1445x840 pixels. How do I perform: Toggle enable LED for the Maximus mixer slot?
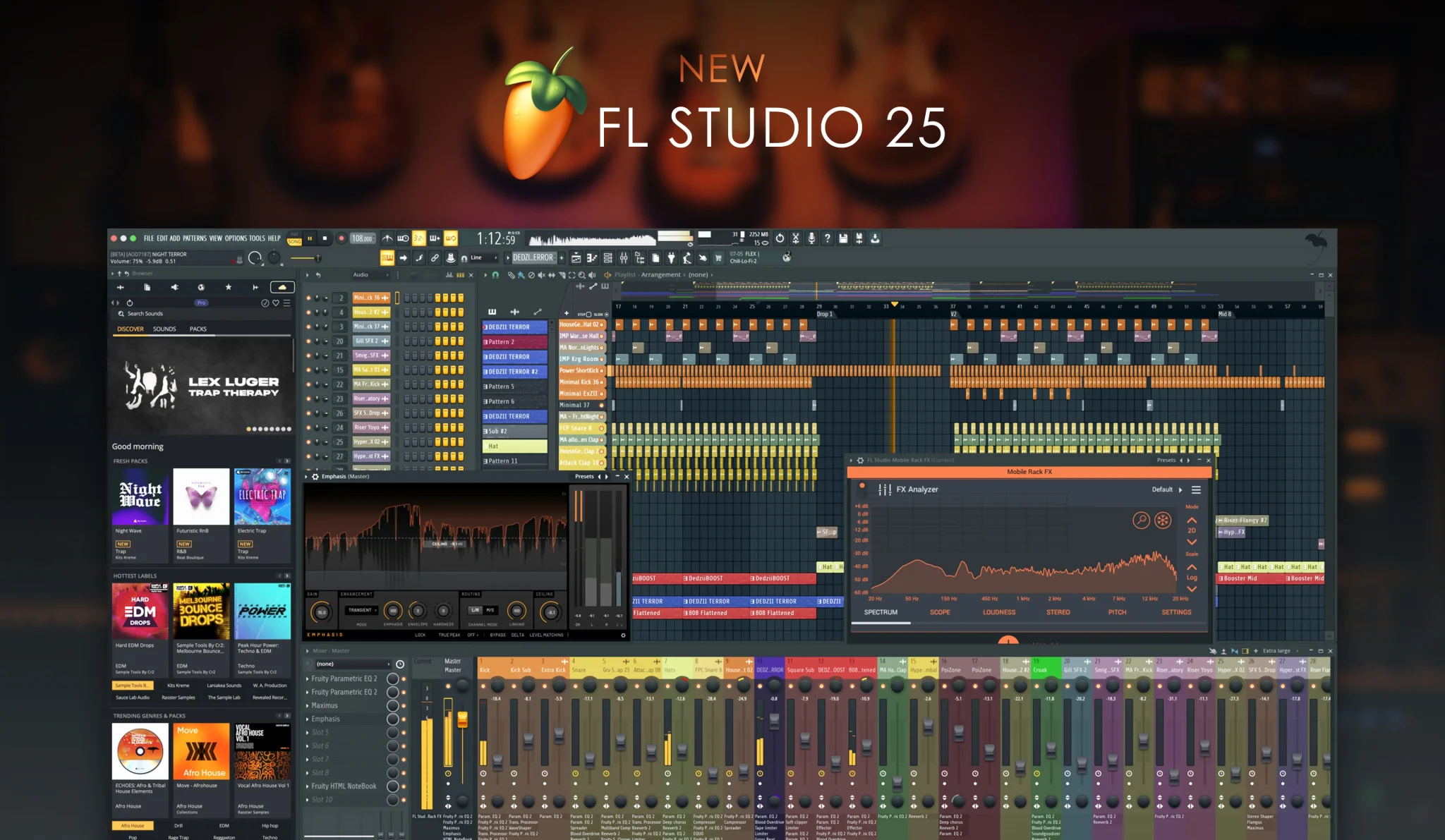pos(404,705)
